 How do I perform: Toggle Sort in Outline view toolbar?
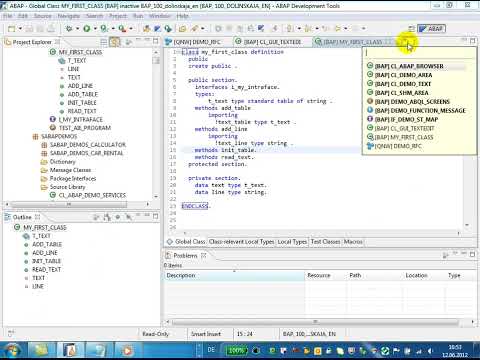pos(96,217)
